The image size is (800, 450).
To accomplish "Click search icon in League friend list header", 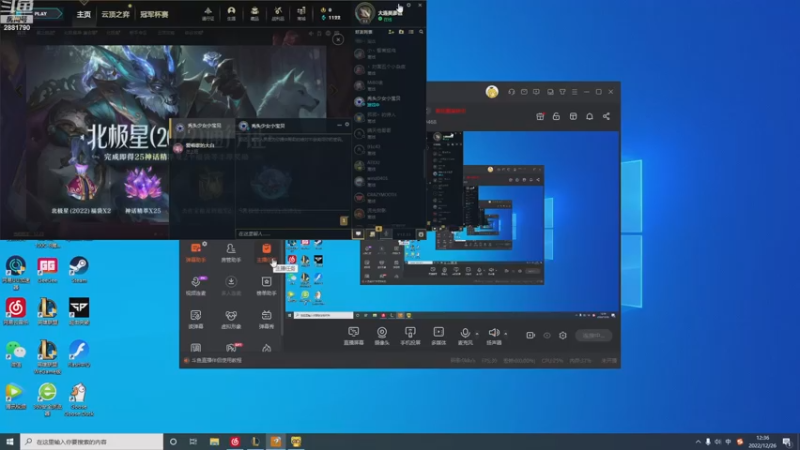I will pyautogui.click(x=421, y=32).
